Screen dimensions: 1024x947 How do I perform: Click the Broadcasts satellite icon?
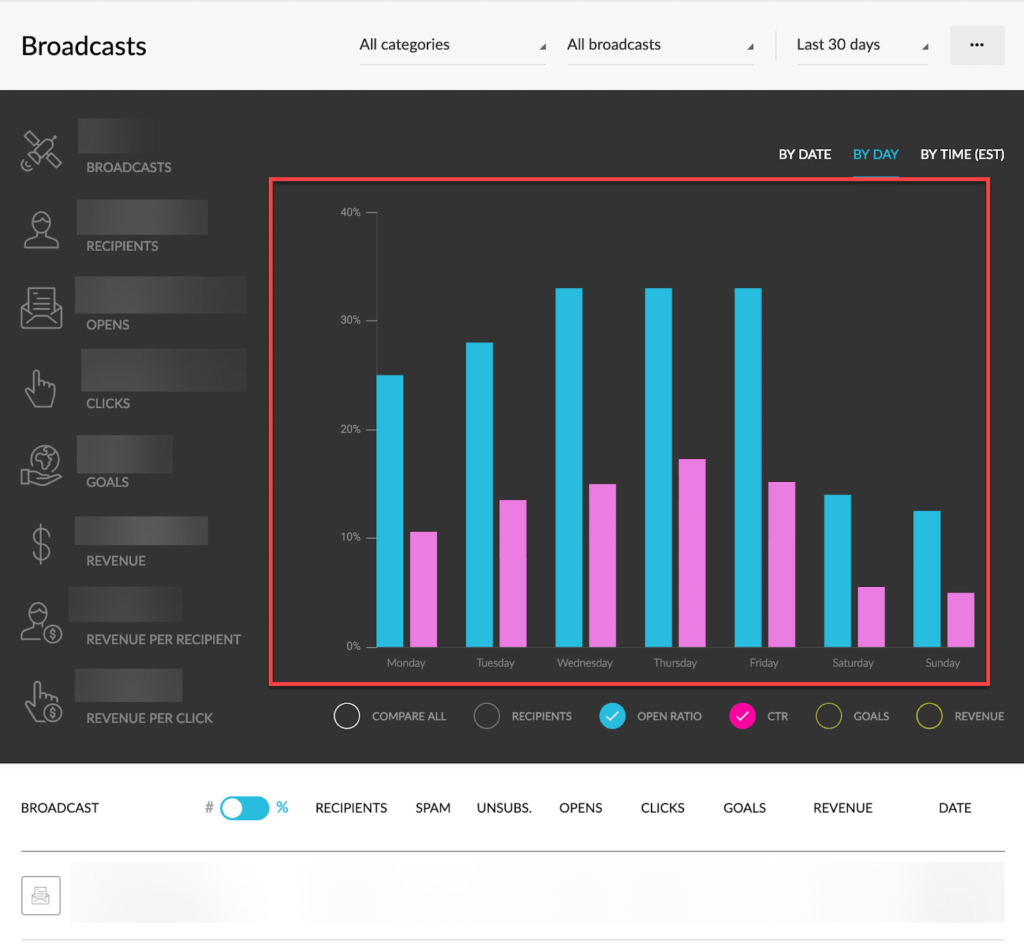point(40,151)
